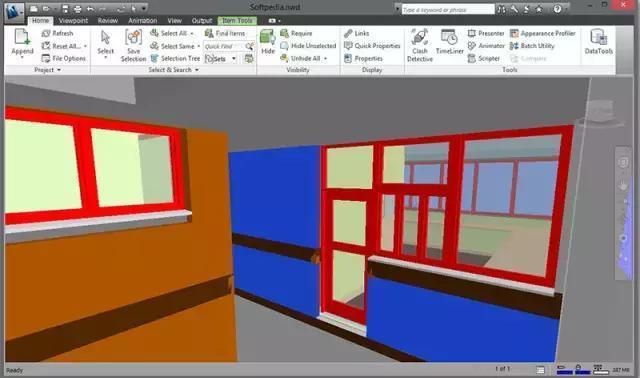Click the steering wheel on navigation bar
The image size is (640, 378).
[x=623, y=162]
